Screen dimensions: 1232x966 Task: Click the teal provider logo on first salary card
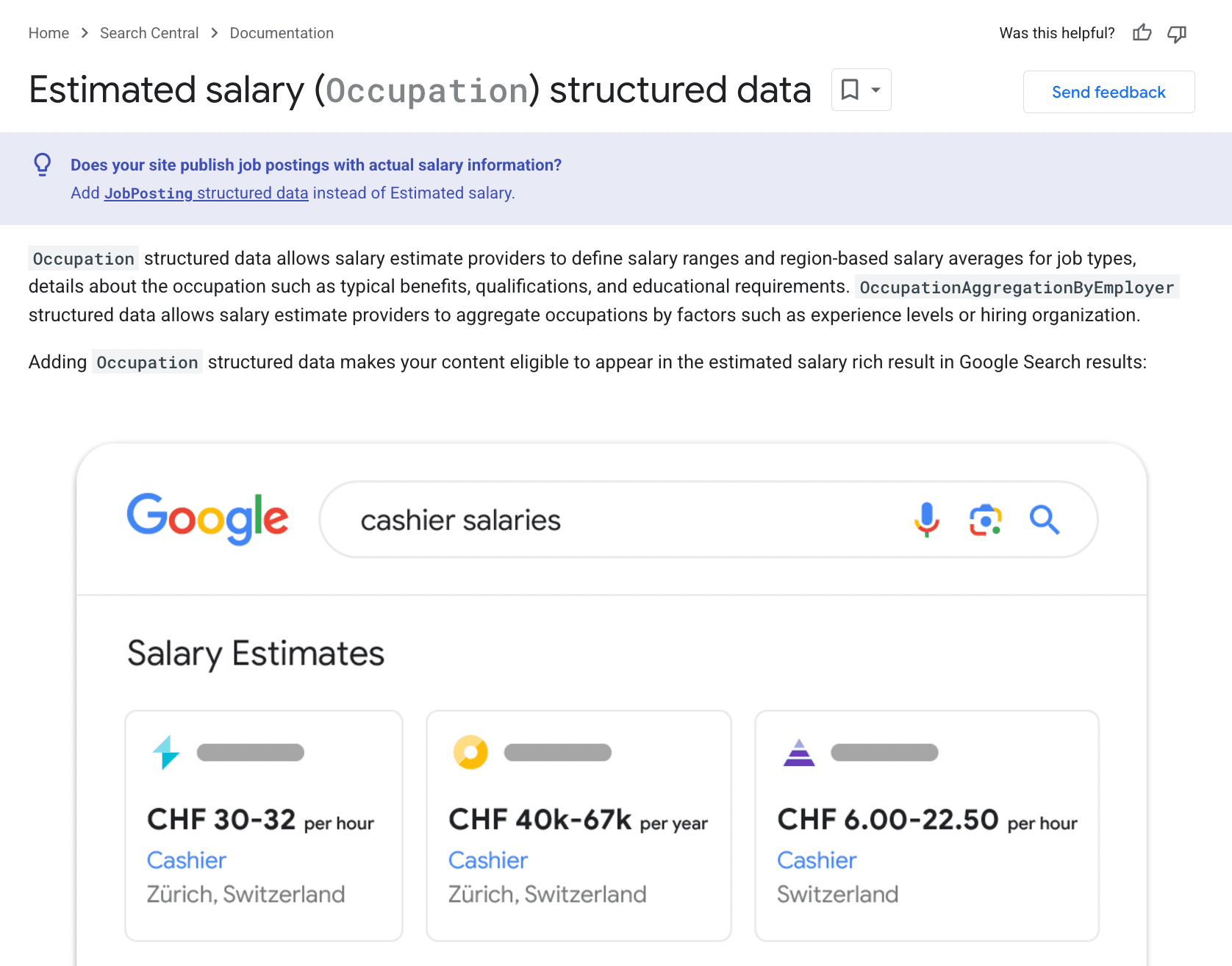point(167,752)
